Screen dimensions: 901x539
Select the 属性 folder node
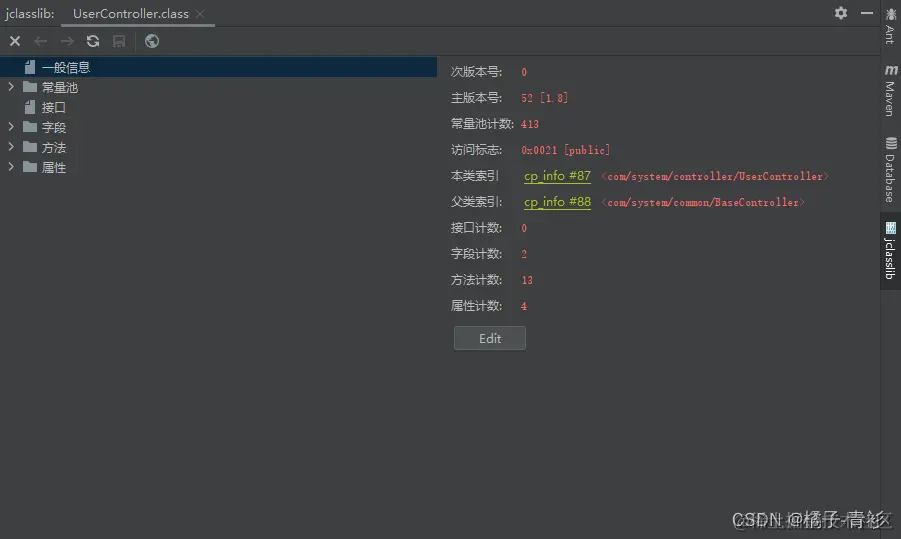[53, 168]
